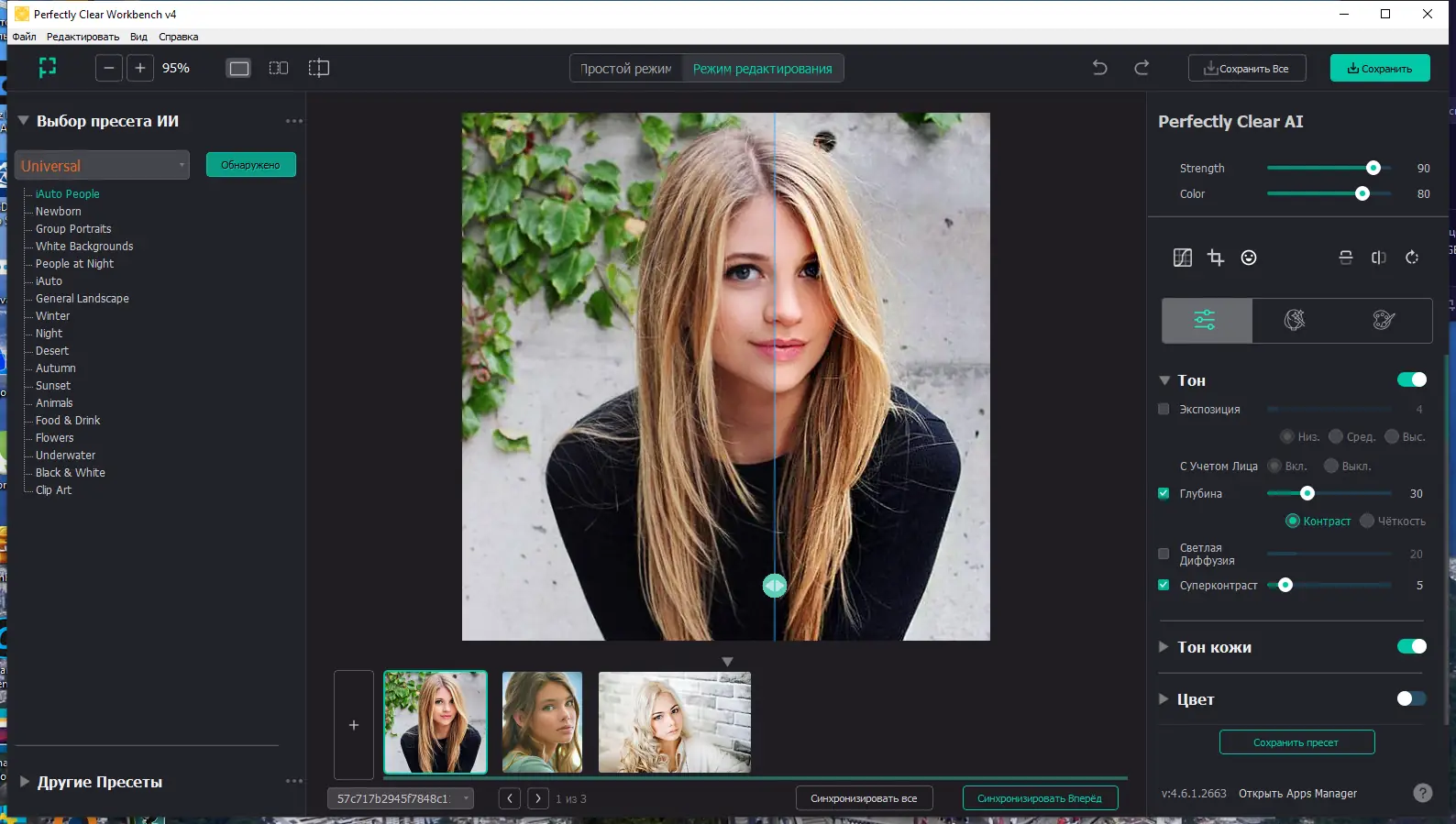Redo the last edit
Viewport: 1456px width, 824px height.
(1142, 68)
